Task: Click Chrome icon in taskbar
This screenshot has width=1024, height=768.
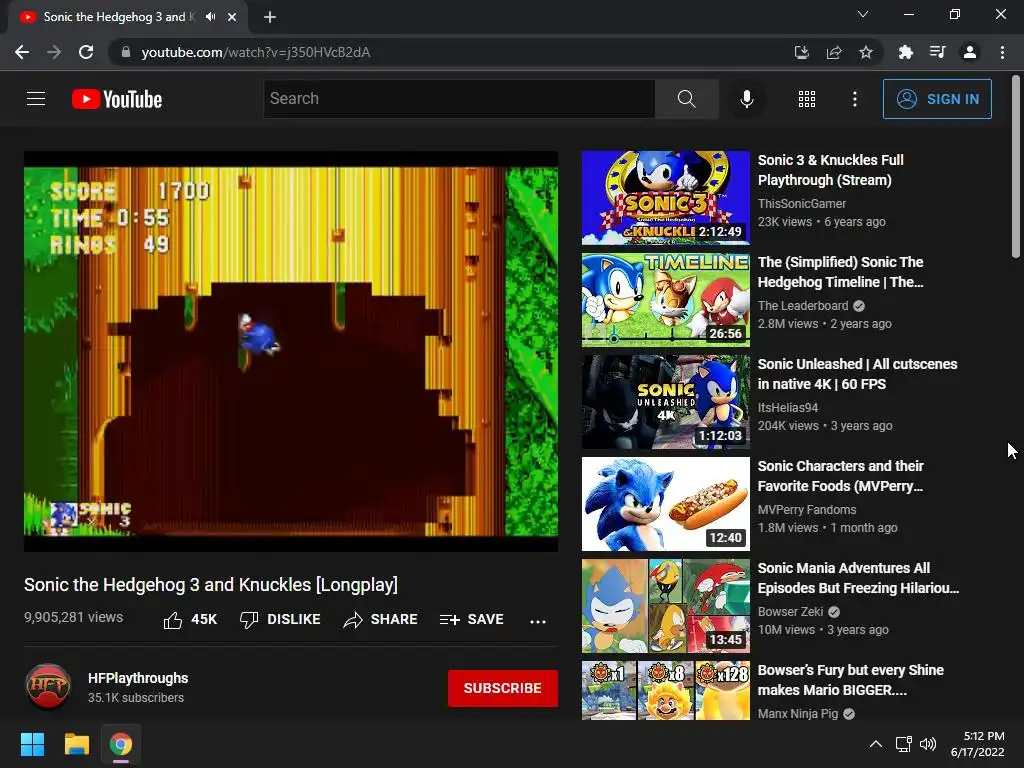Action: 121,744
